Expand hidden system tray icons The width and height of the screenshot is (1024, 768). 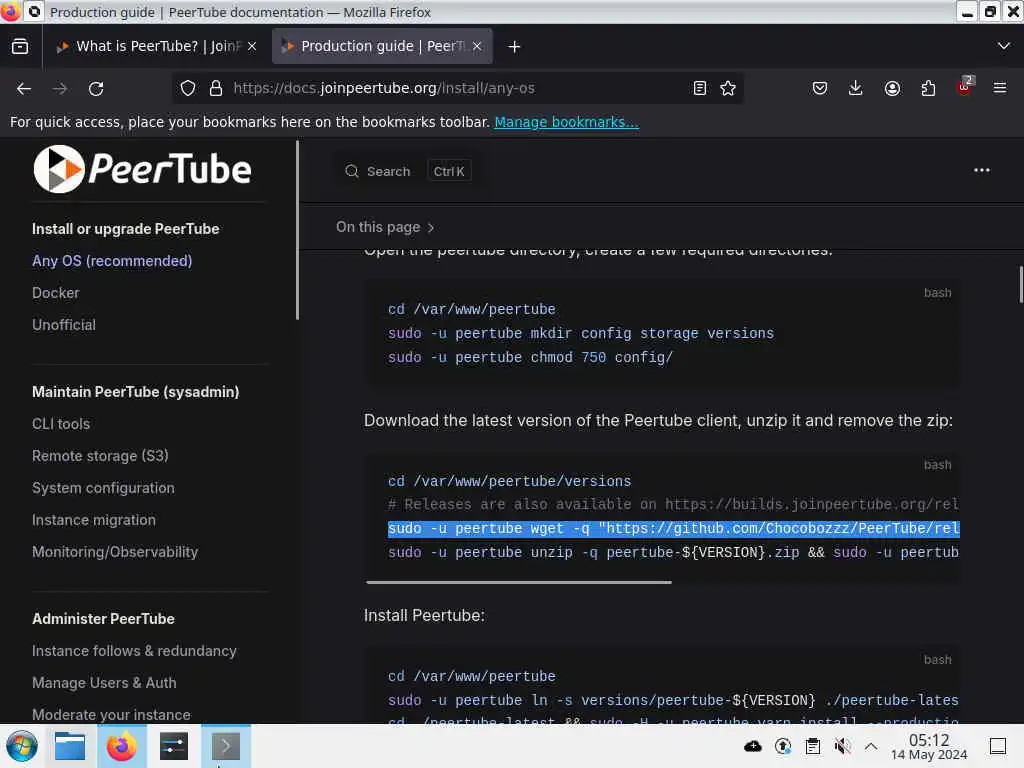point(871,746)
